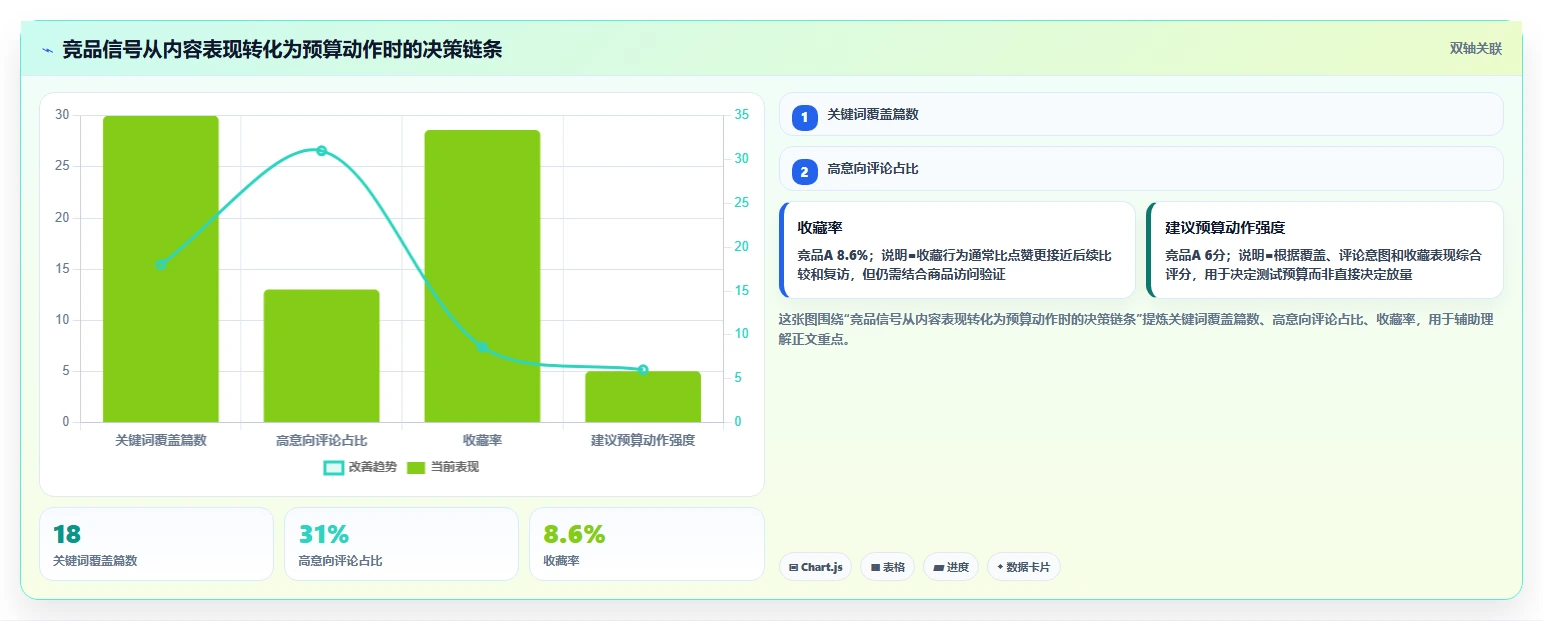Toggle the 当前表现 legend item
The height and width of the screenshot is (621, 1543).
[443, 467]
